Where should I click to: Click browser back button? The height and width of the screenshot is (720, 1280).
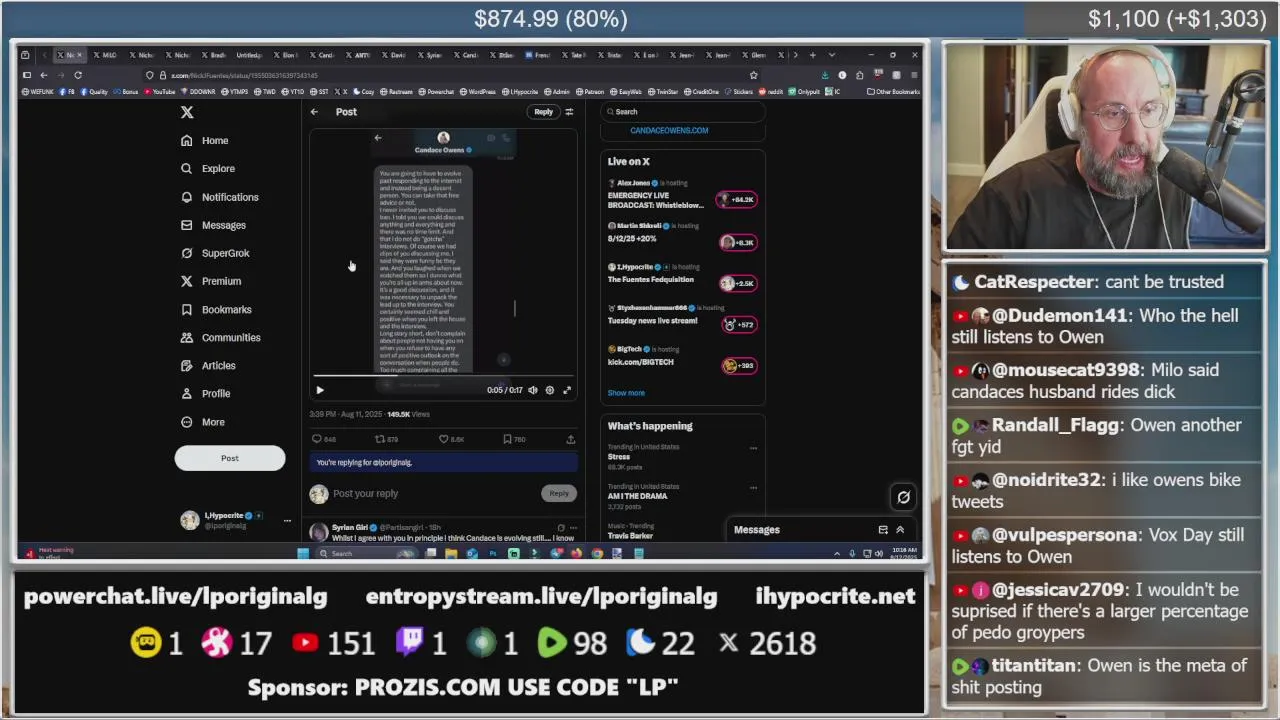pyautogui.click(x=44, y=75)
